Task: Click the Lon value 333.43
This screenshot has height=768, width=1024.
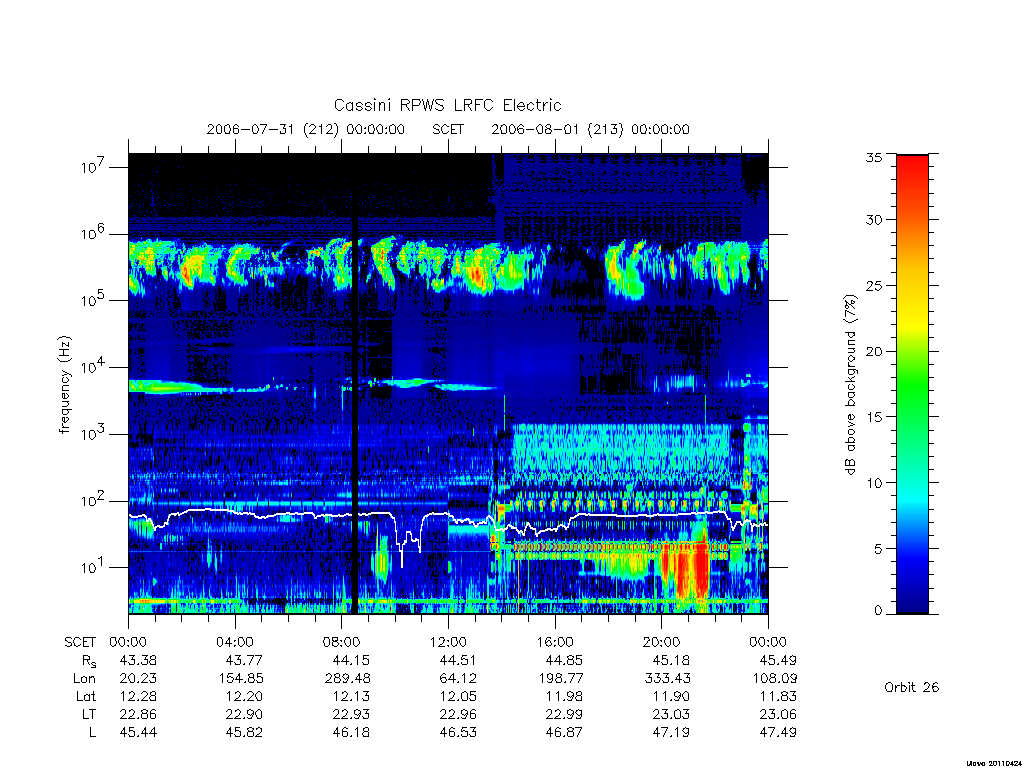Action: click(667, 679)
